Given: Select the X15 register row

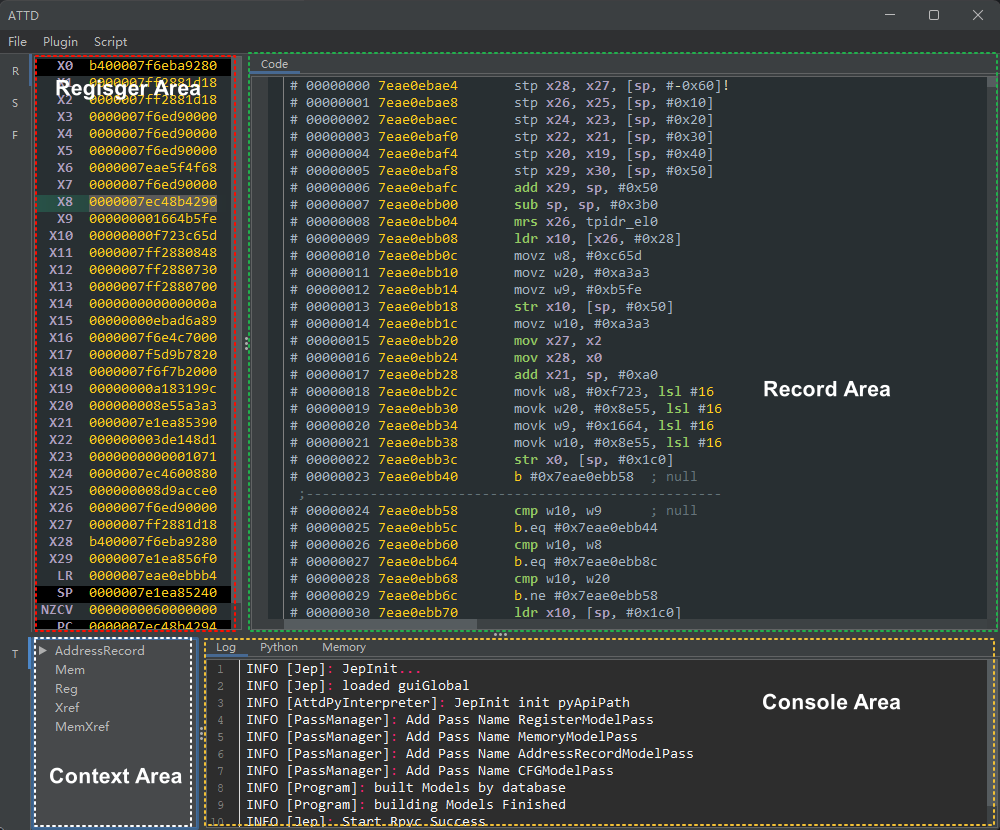Looking at the screenshot, I should [133, 320].
